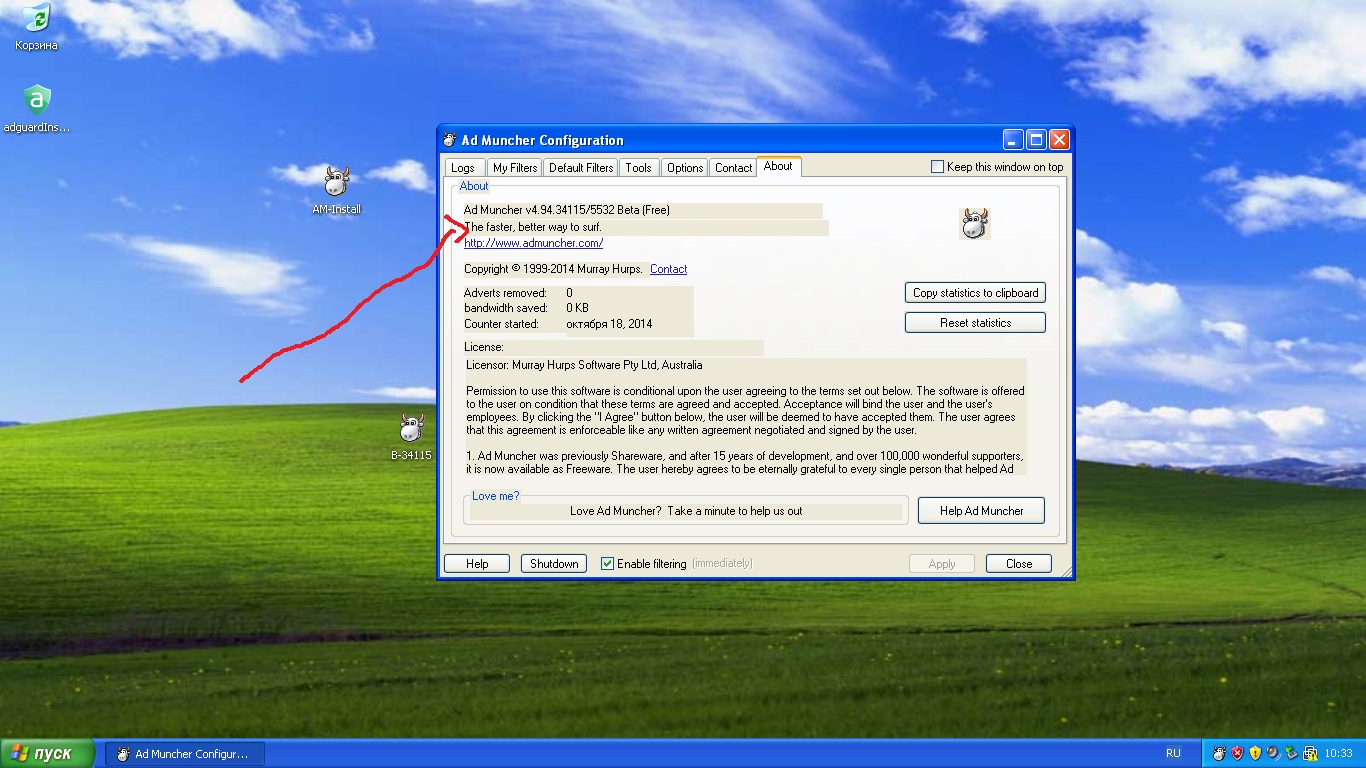Image resolution: width=1366 pixels, height=768 pixels.
Task: Switch to the Logs tab
Action: 463,168
